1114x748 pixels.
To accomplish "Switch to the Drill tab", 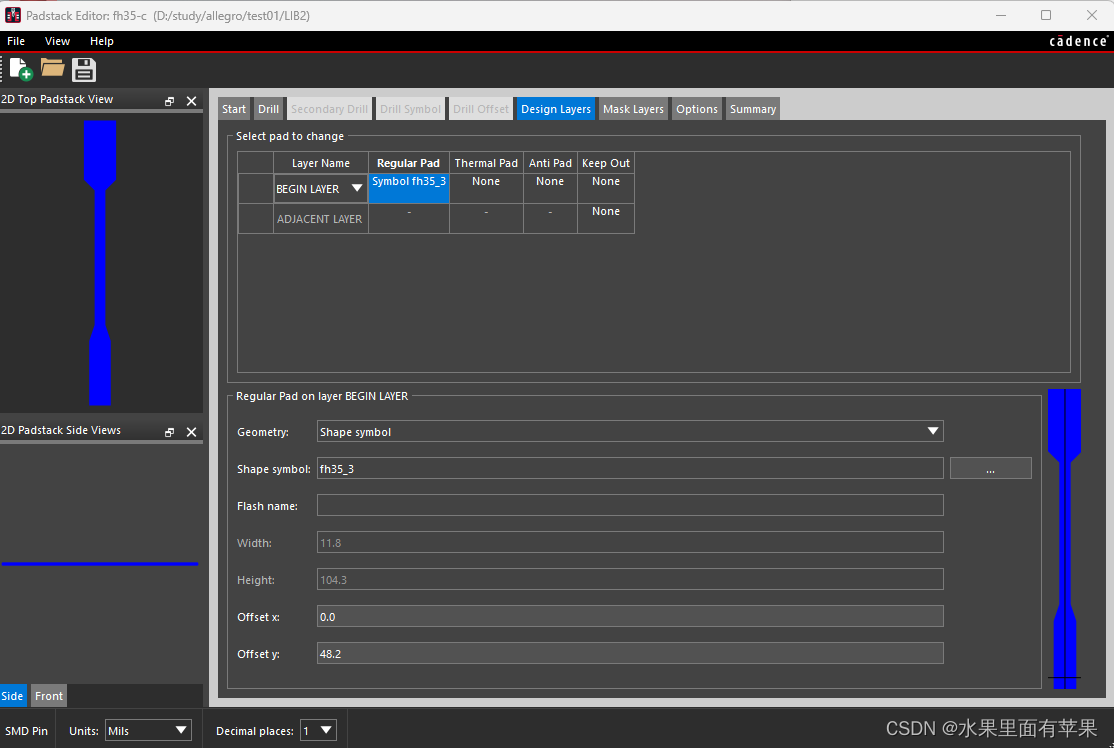I will [268, 109].
